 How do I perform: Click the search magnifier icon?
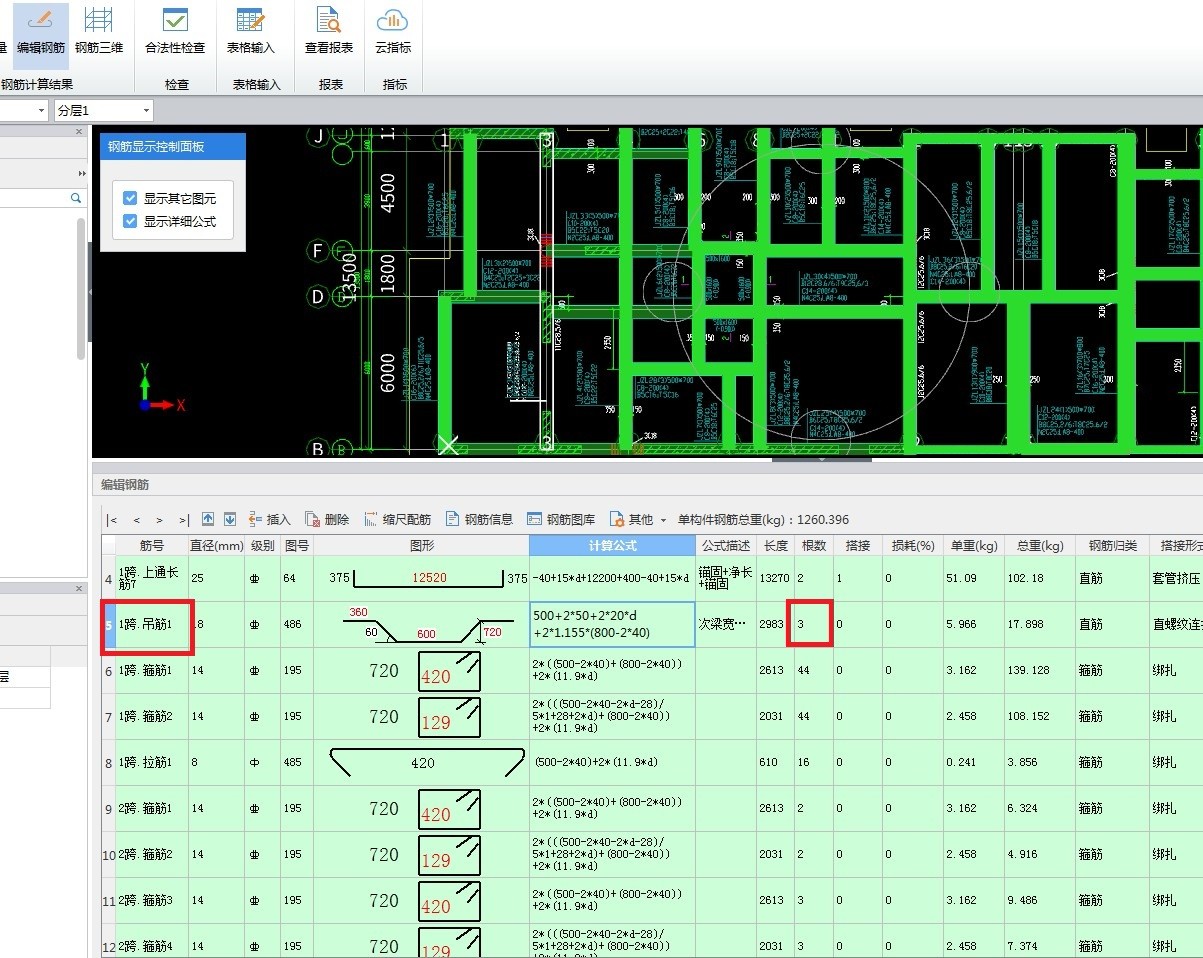coord(76,199)
